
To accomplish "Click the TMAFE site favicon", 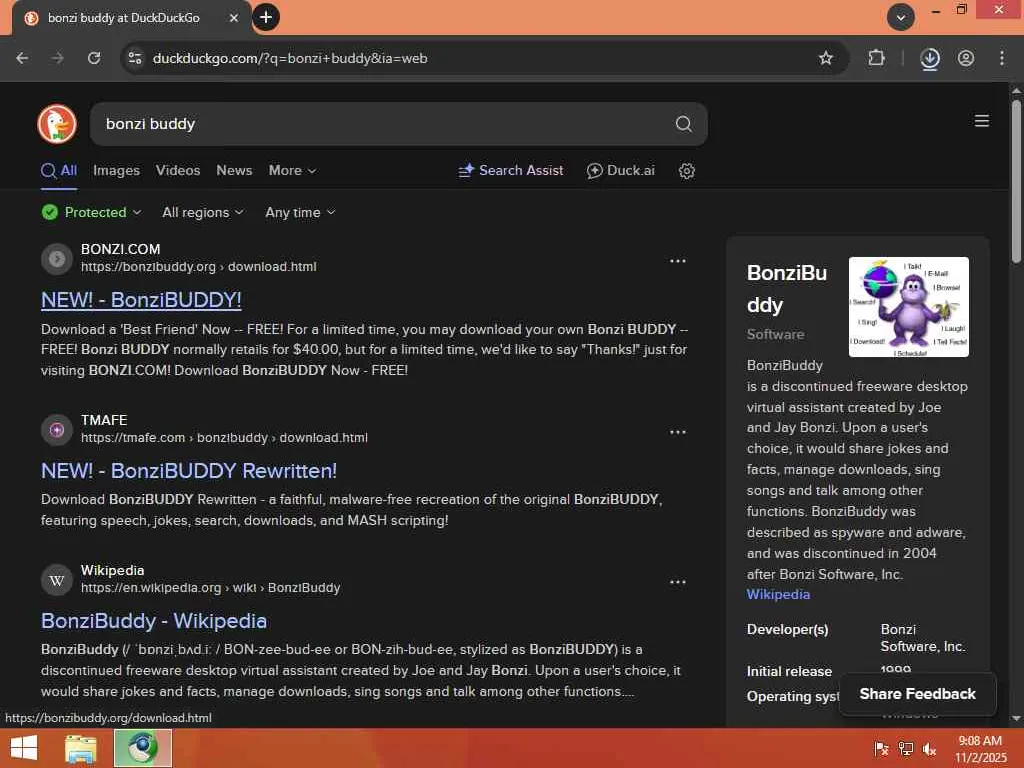I will coord(57,430).
